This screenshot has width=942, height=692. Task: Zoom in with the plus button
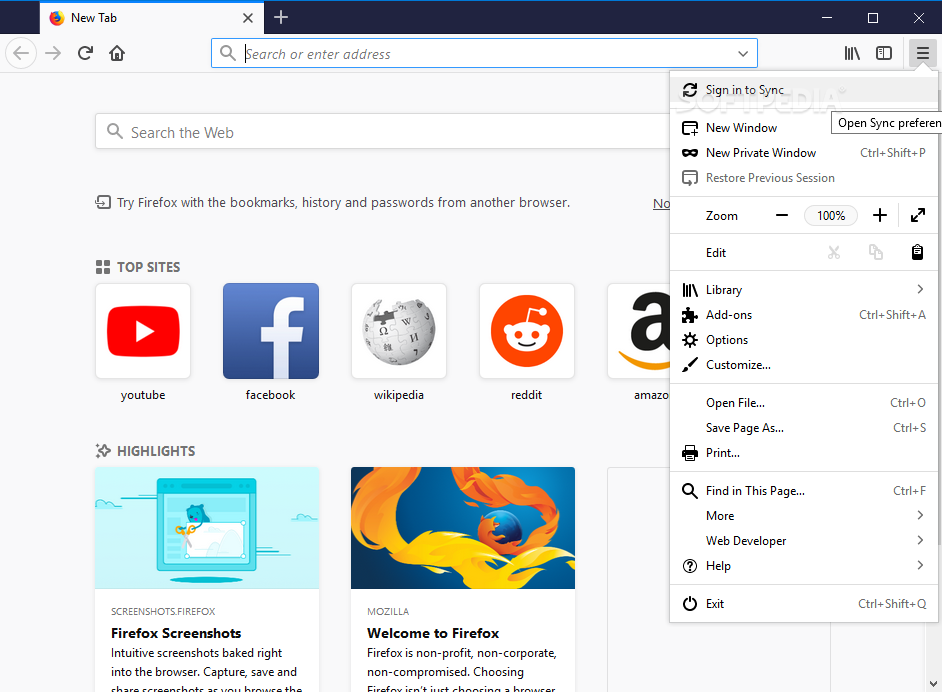tap(880, 216)
